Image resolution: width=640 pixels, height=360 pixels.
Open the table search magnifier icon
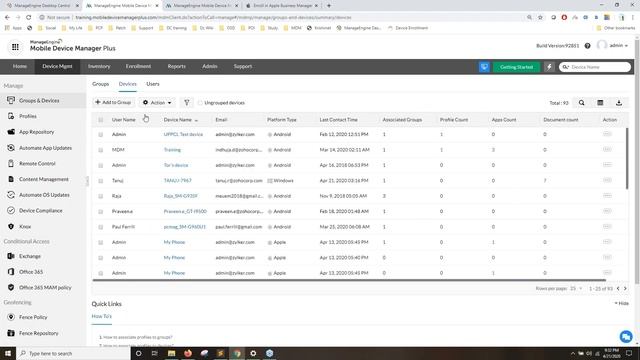click(x=582, y=103)
